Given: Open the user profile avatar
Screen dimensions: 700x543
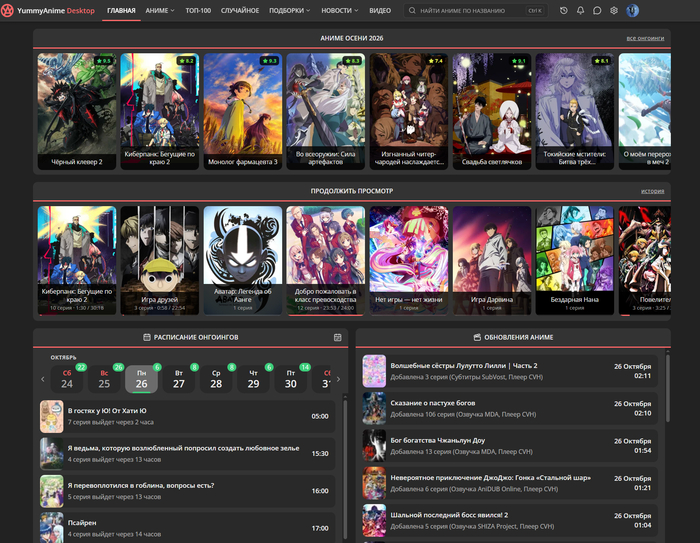Looking at the screenshot, I should click(632, 10).
